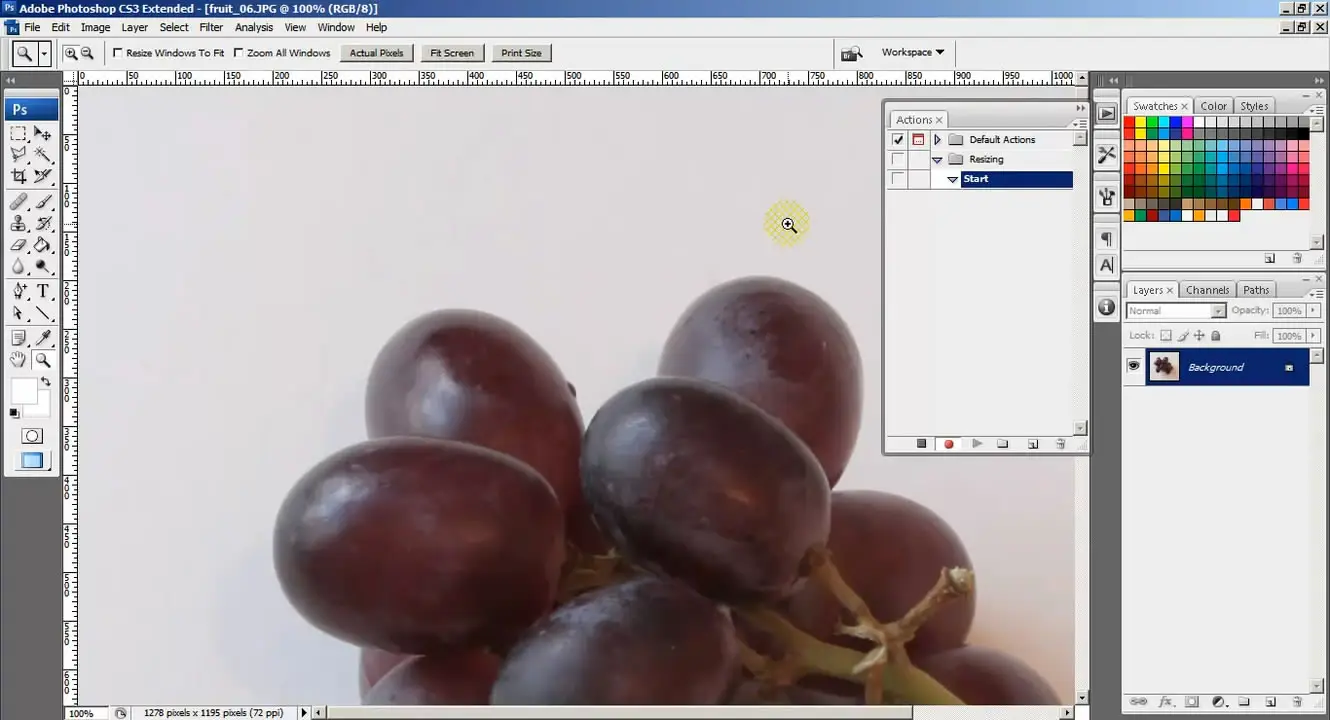Select the Horizontal Type tool

(43, 291)
